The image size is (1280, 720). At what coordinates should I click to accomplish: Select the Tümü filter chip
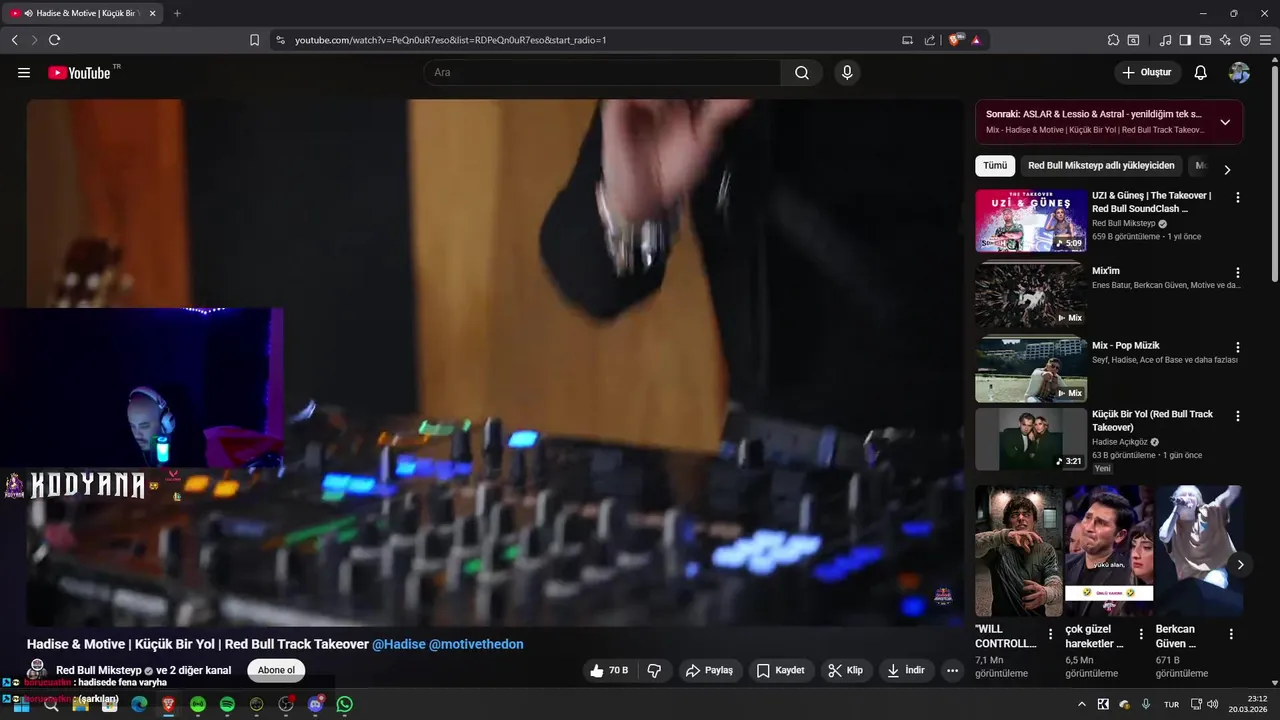[995, 166]
